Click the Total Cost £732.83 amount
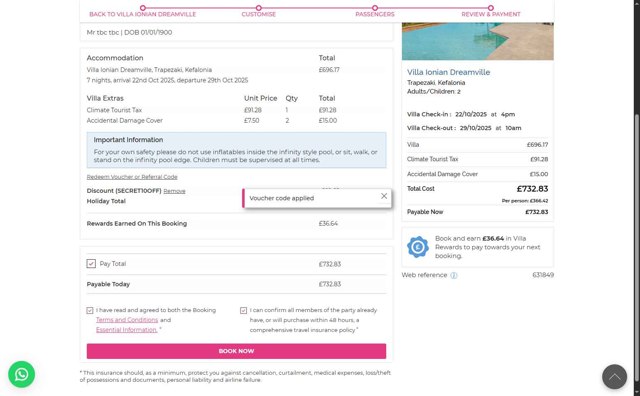Viewport: 640px width, 396px height. point(532,189)
